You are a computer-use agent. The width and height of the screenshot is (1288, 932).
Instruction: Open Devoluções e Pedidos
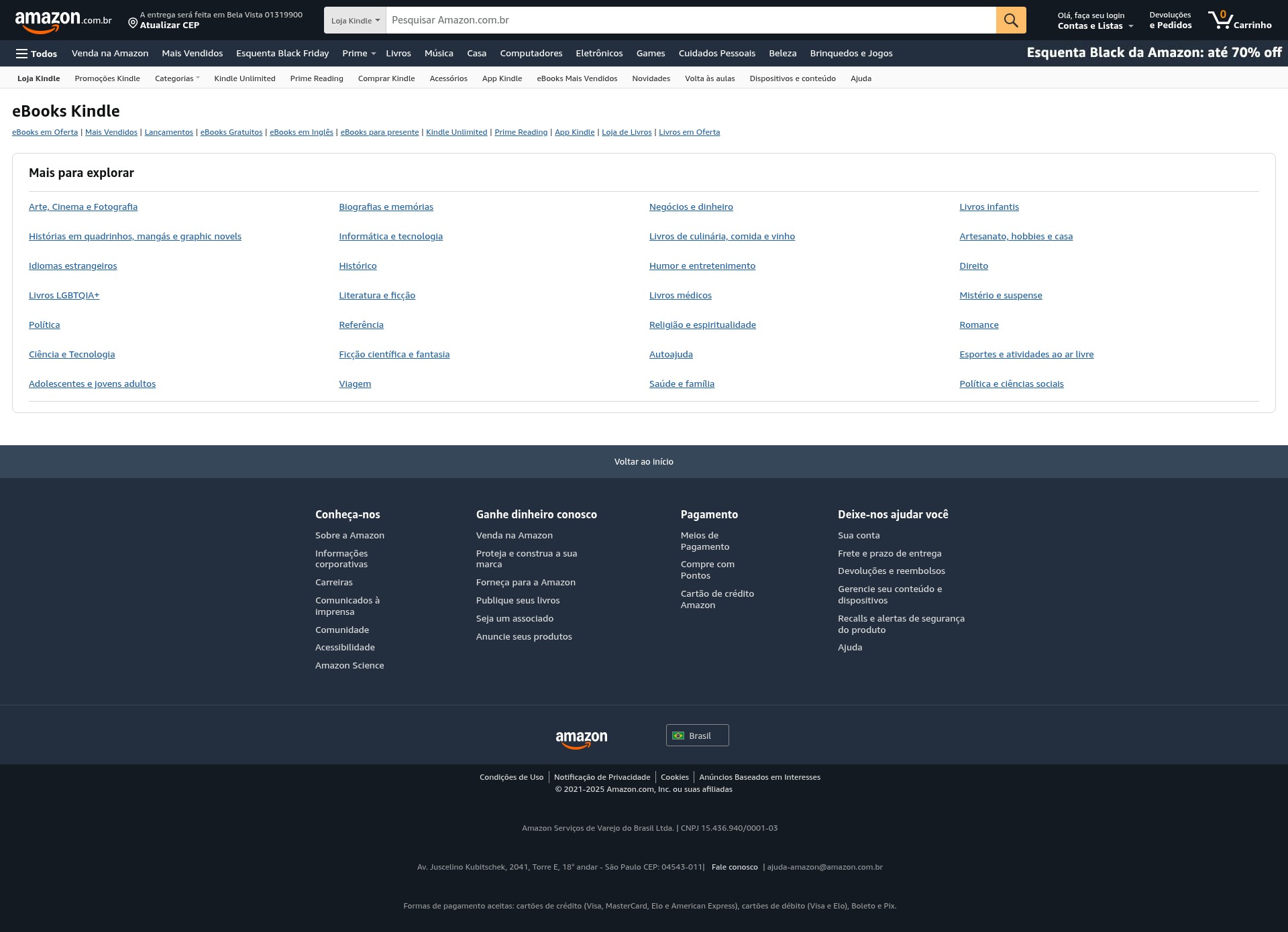click(x=1170, y=20)
